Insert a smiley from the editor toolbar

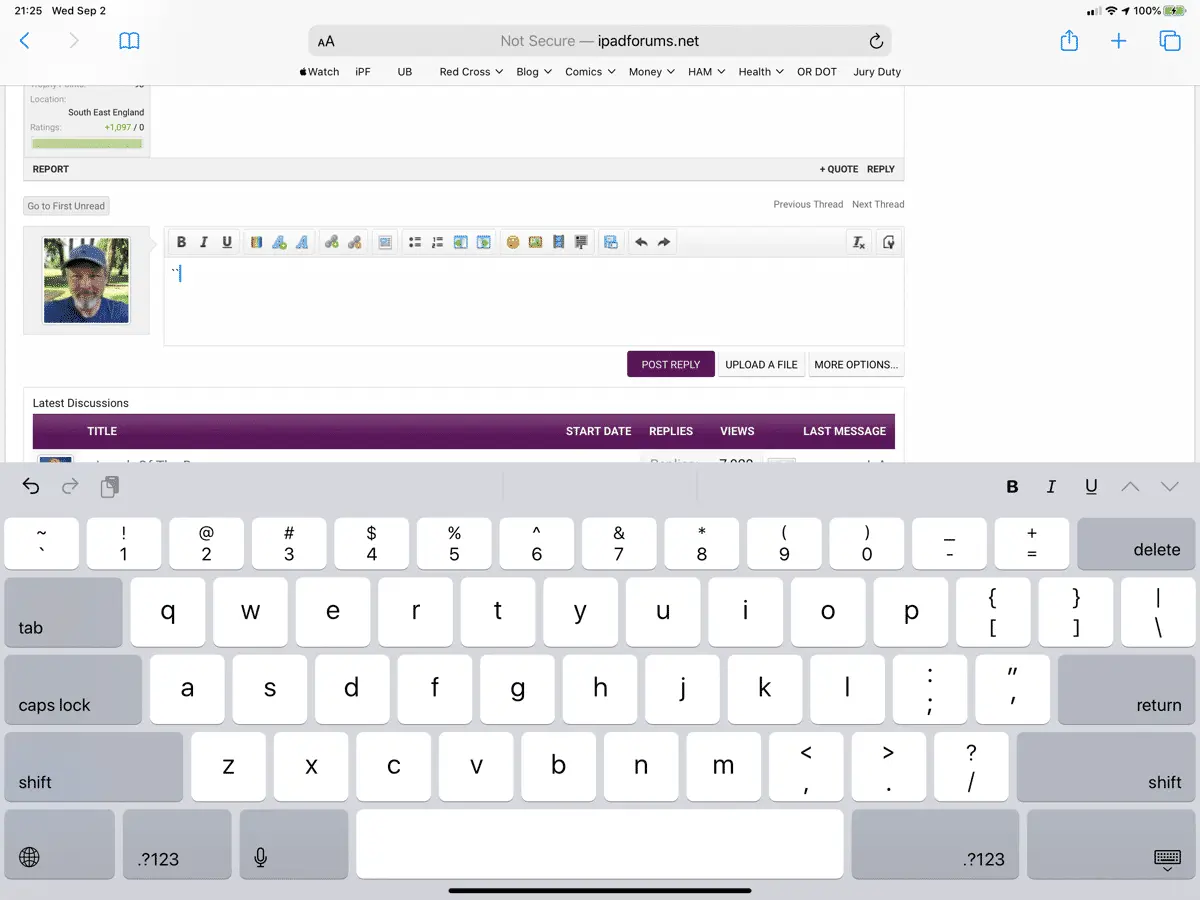point(512,242)
